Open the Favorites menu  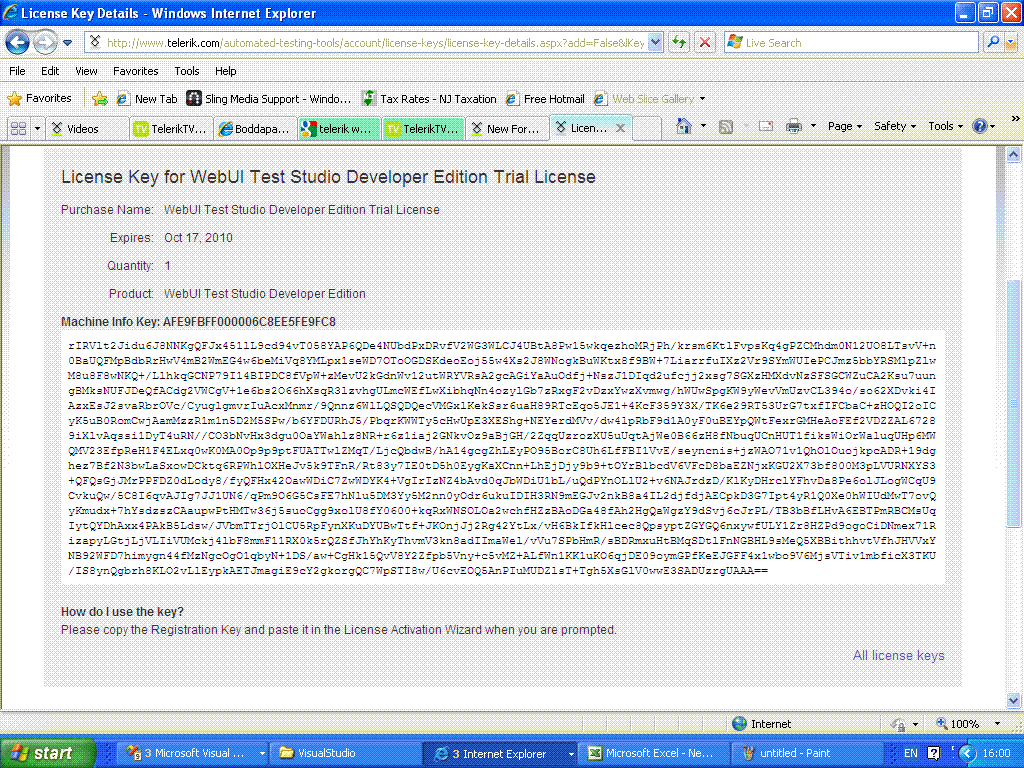click(x=136, y=71)
